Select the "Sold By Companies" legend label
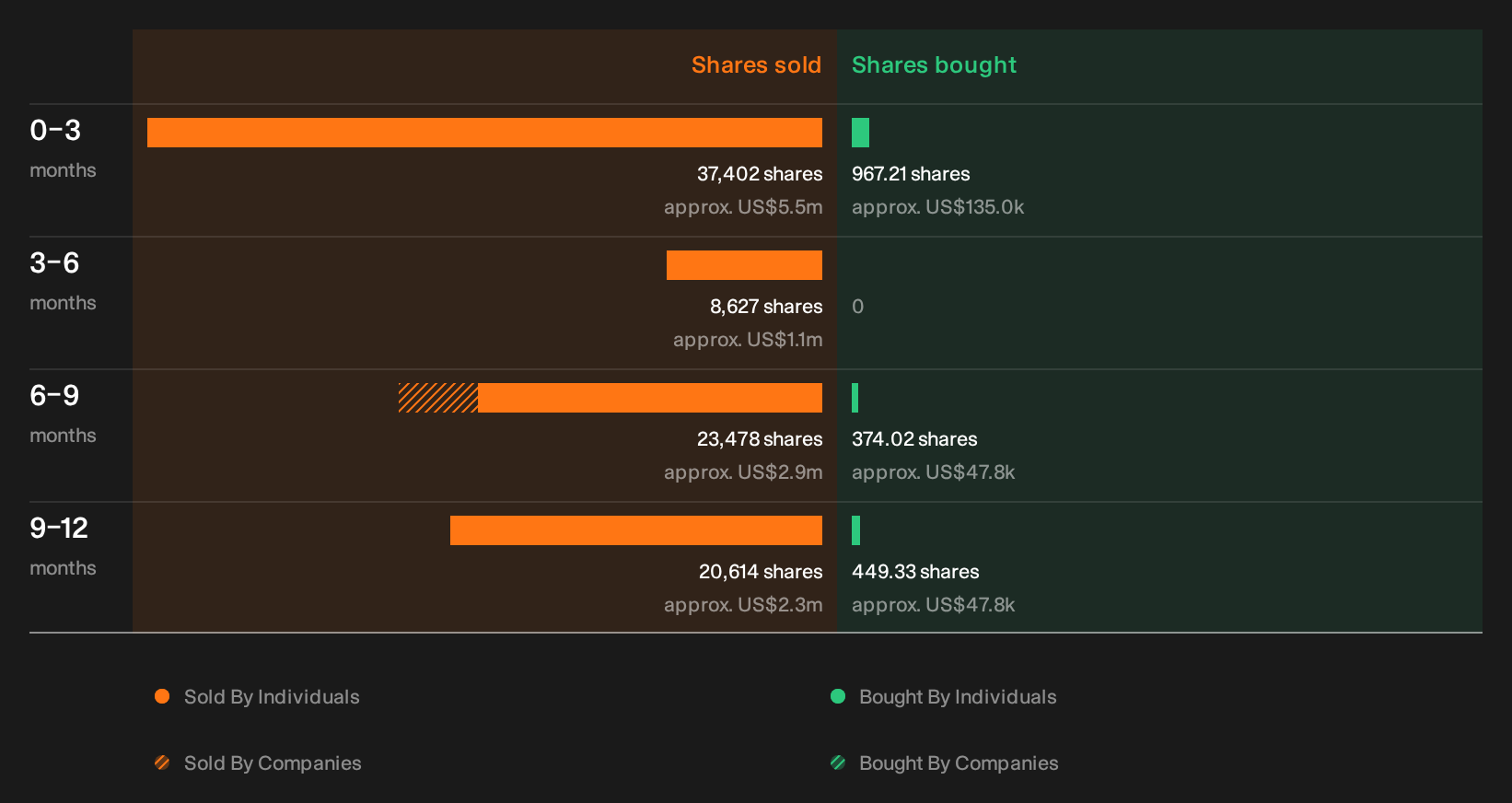 pyautogui.click(x=273, y=763)
